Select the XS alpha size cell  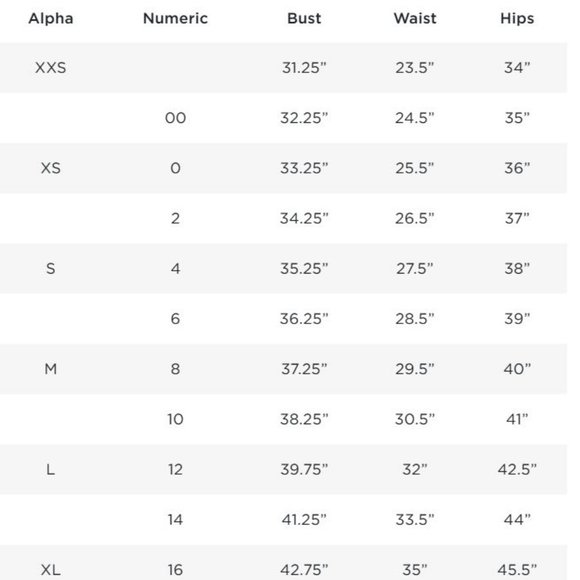[x=51, y=168]
